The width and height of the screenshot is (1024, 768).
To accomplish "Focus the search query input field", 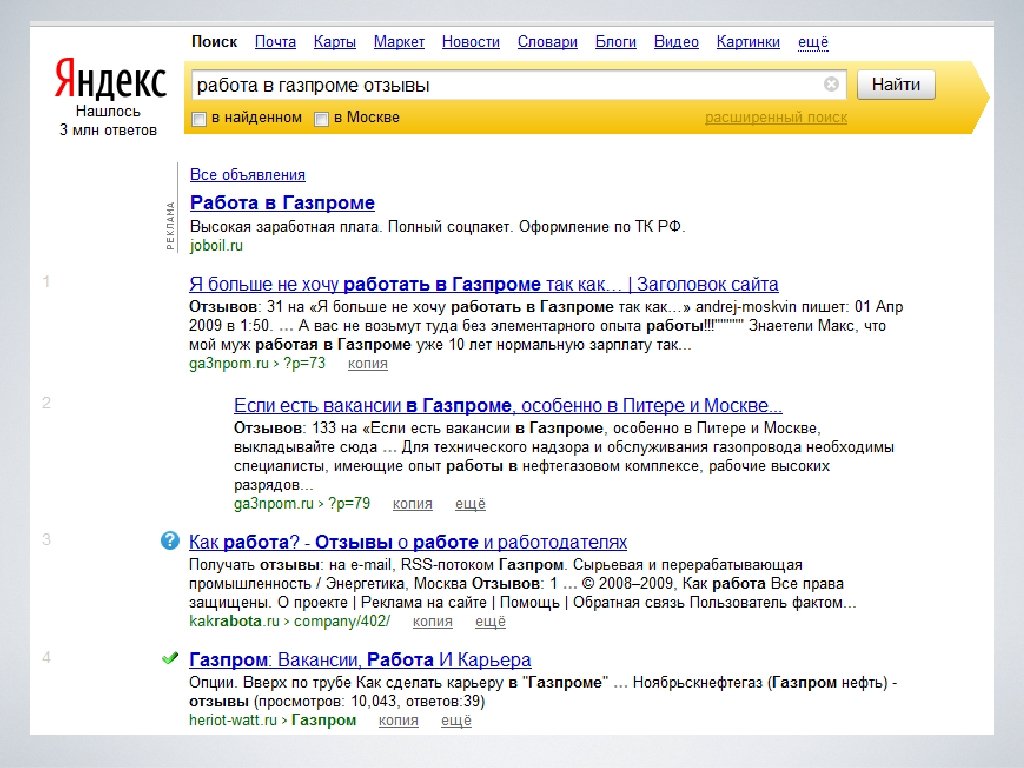I will pos(500,85).
